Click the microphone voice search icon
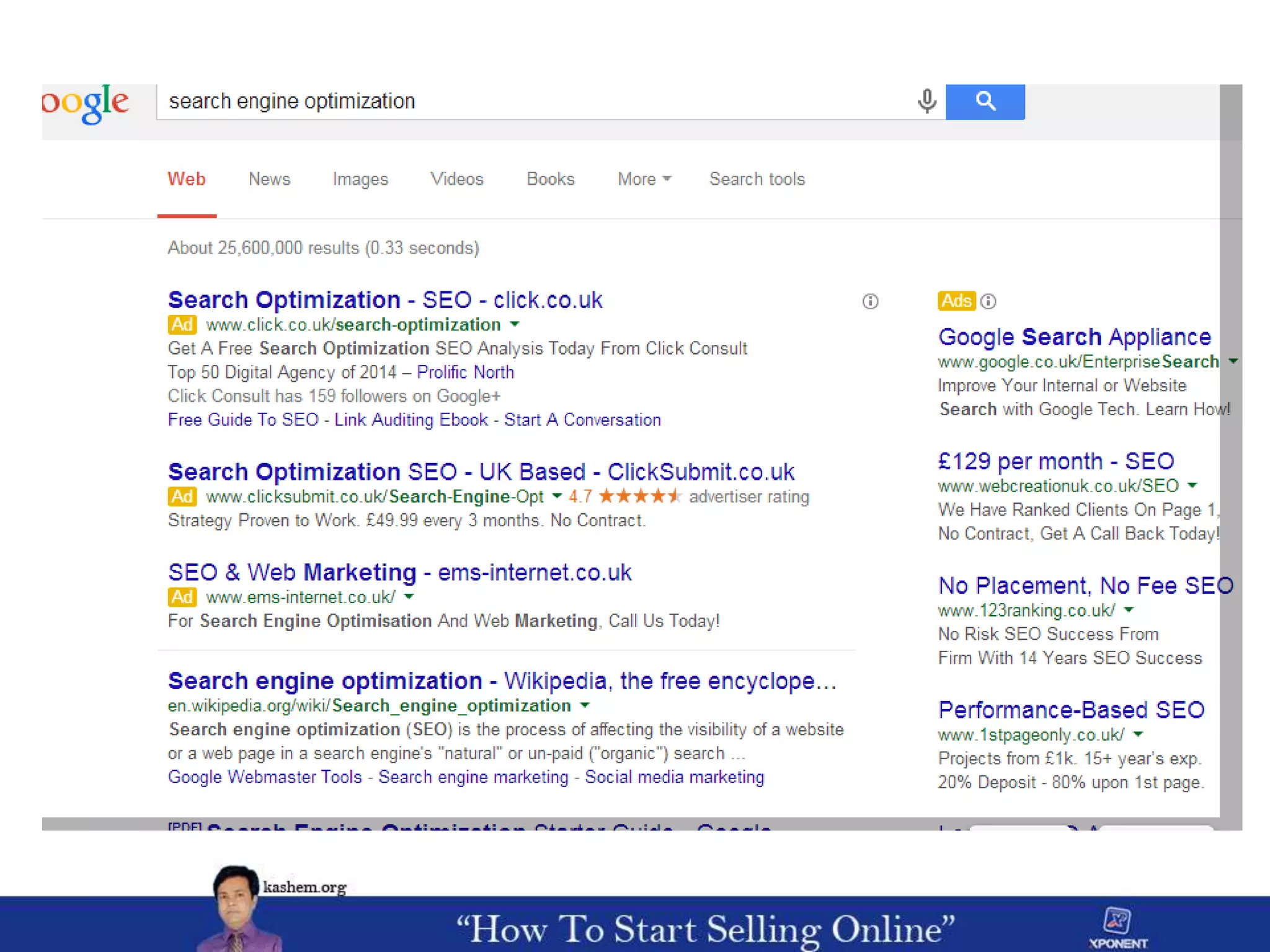 pyautogui.click(x=926, y=101)
